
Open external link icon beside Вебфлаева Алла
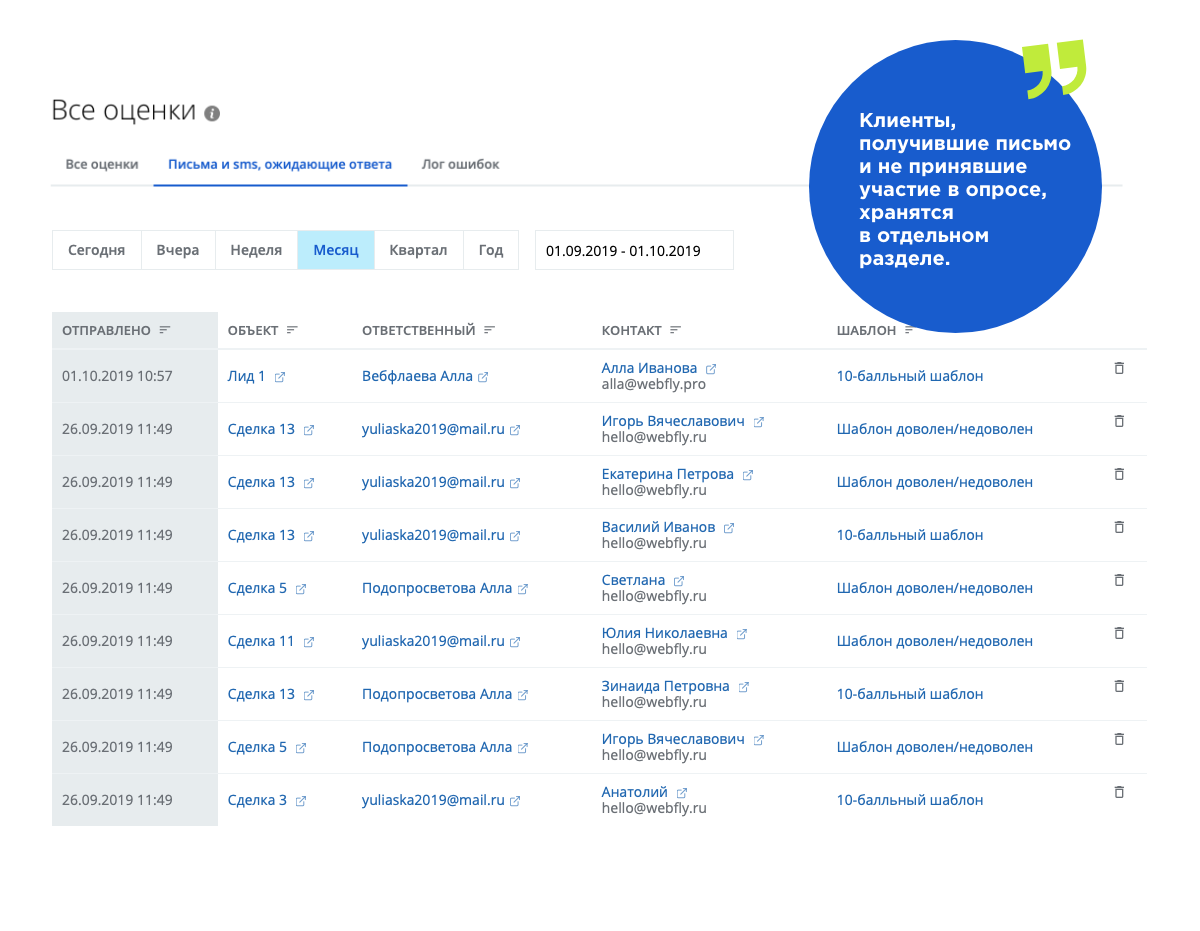[483, 377]
